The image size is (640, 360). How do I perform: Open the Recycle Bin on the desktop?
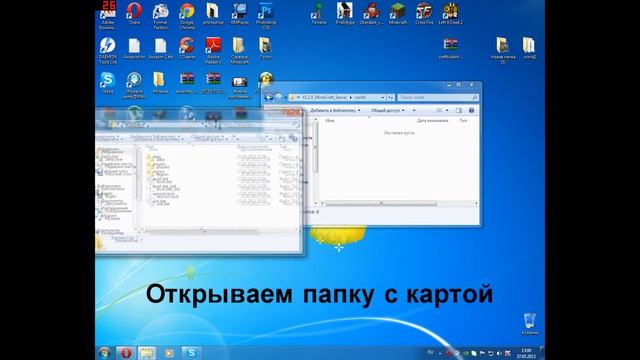(529, 323)
